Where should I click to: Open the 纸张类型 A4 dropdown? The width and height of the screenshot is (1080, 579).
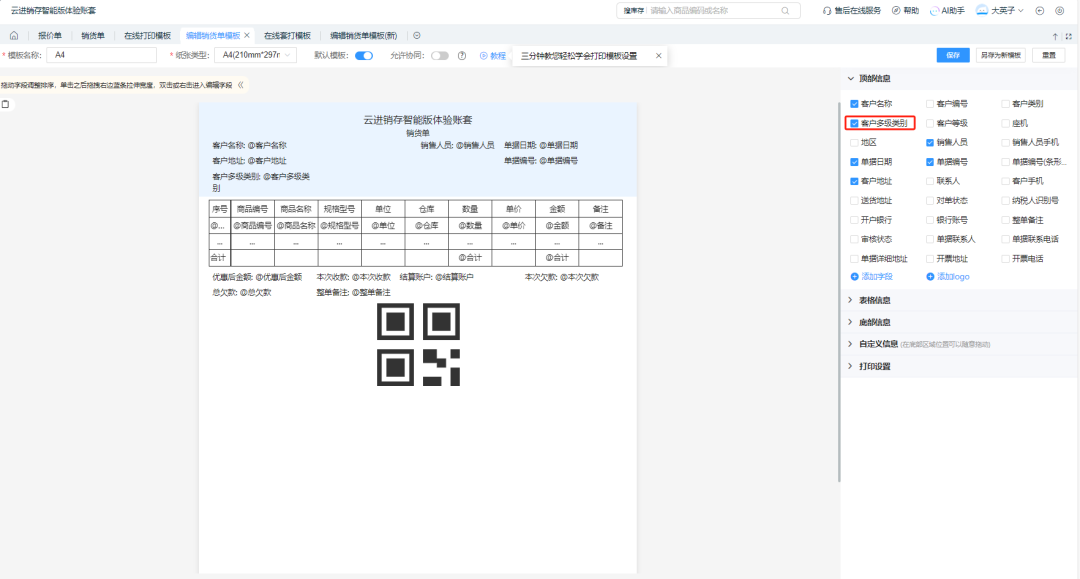tap(256, 55)
